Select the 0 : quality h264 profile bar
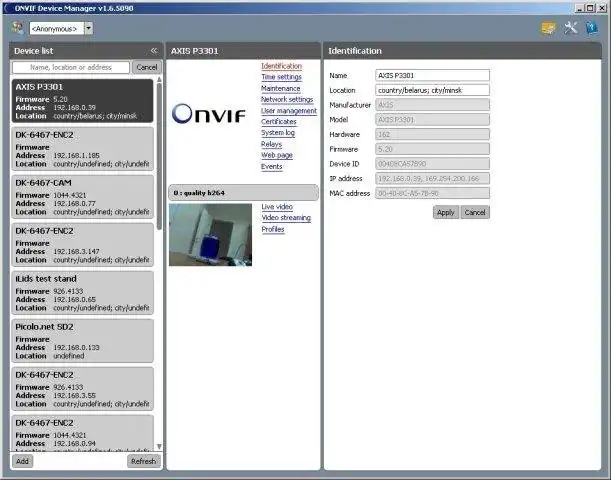Screen dimensions: 611x480 244,193
